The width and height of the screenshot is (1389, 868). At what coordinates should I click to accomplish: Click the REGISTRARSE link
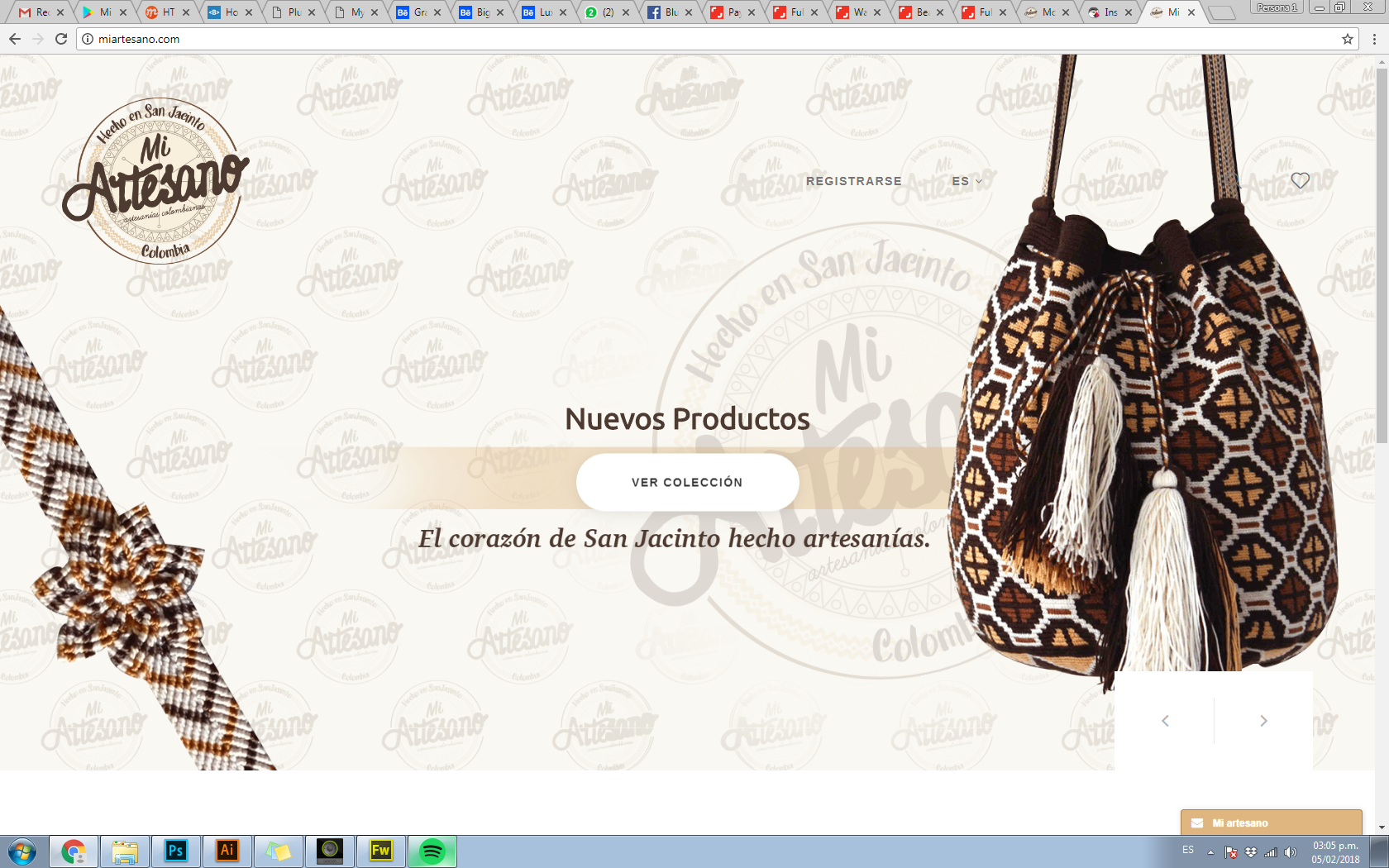point(854,181)
